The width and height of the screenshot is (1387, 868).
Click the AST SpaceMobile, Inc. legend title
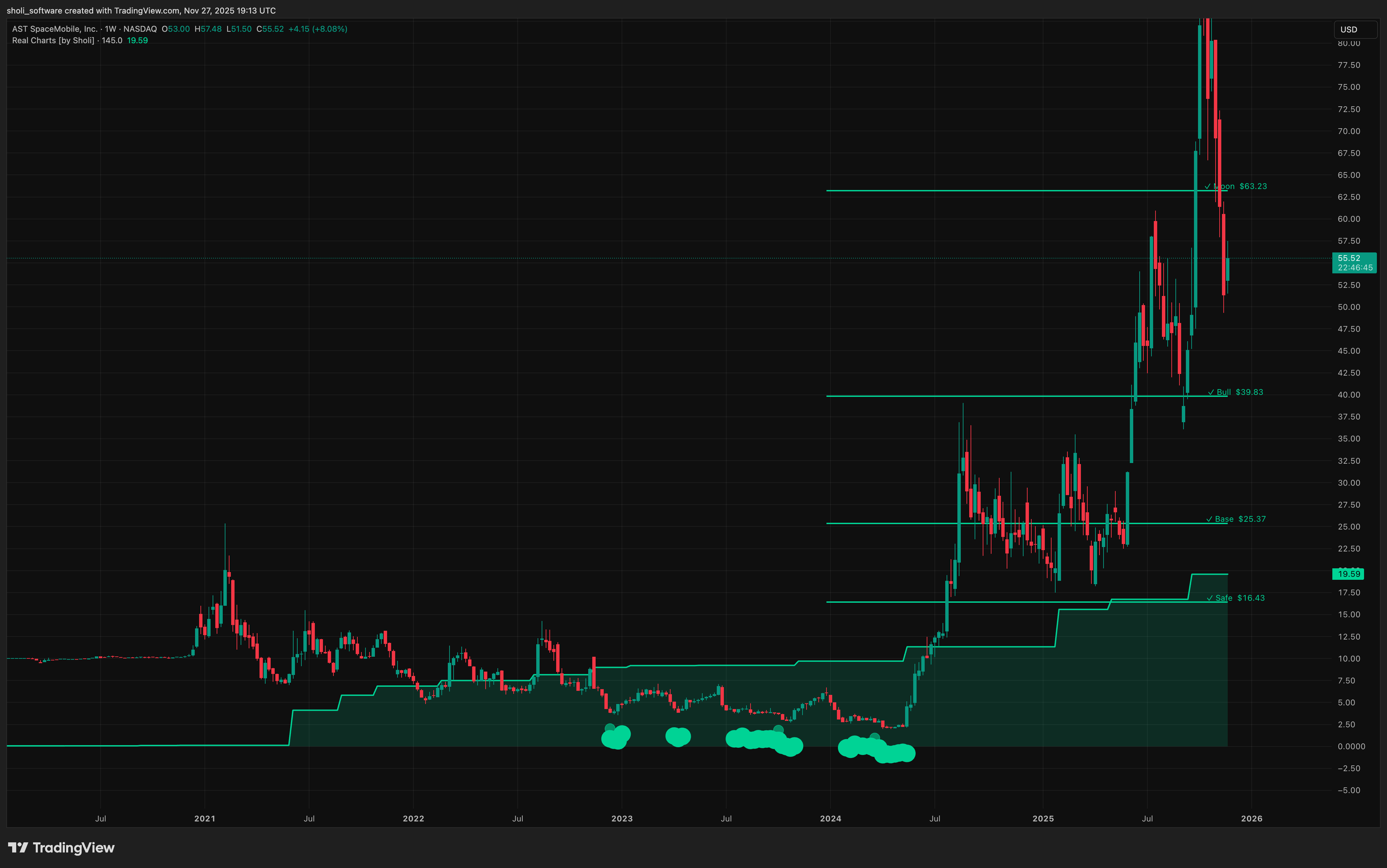tap(55, 29)
